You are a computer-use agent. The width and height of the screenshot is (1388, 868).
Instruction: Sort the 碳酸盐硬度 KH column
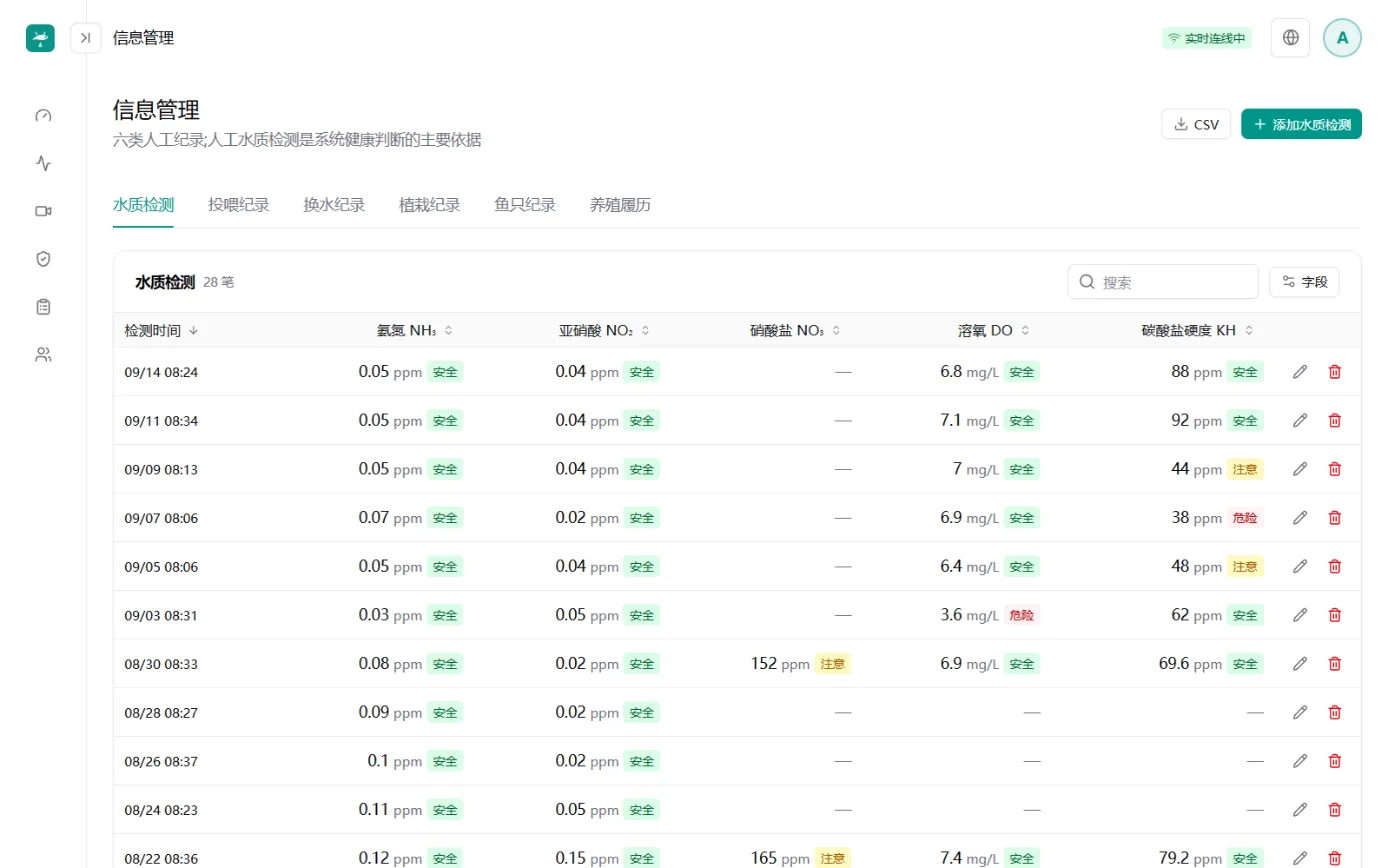tap(1197, 330)
